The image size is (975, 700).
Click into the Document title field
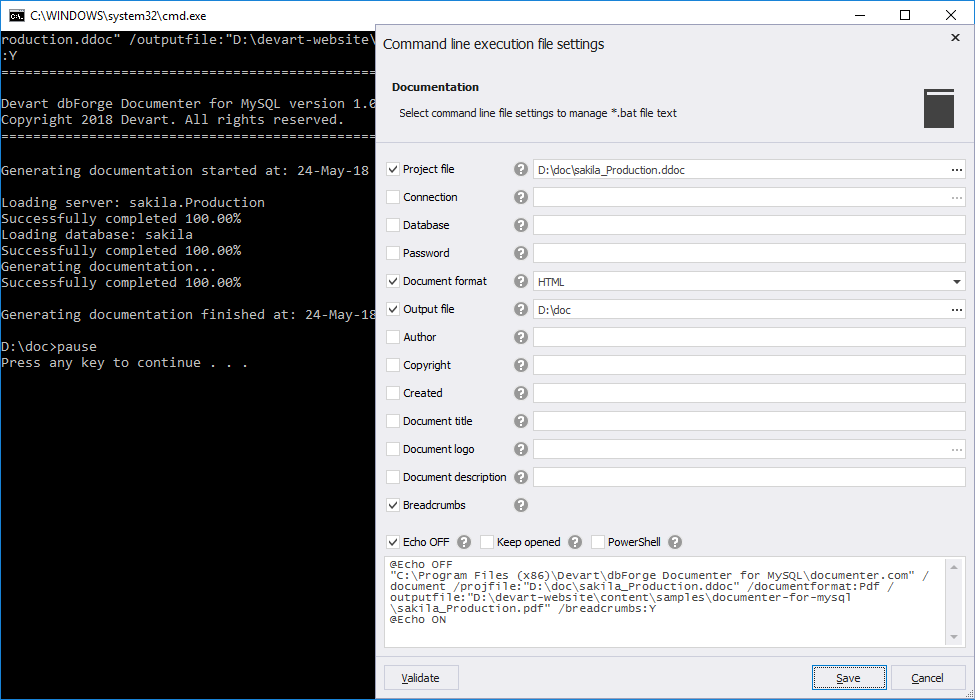749,421
